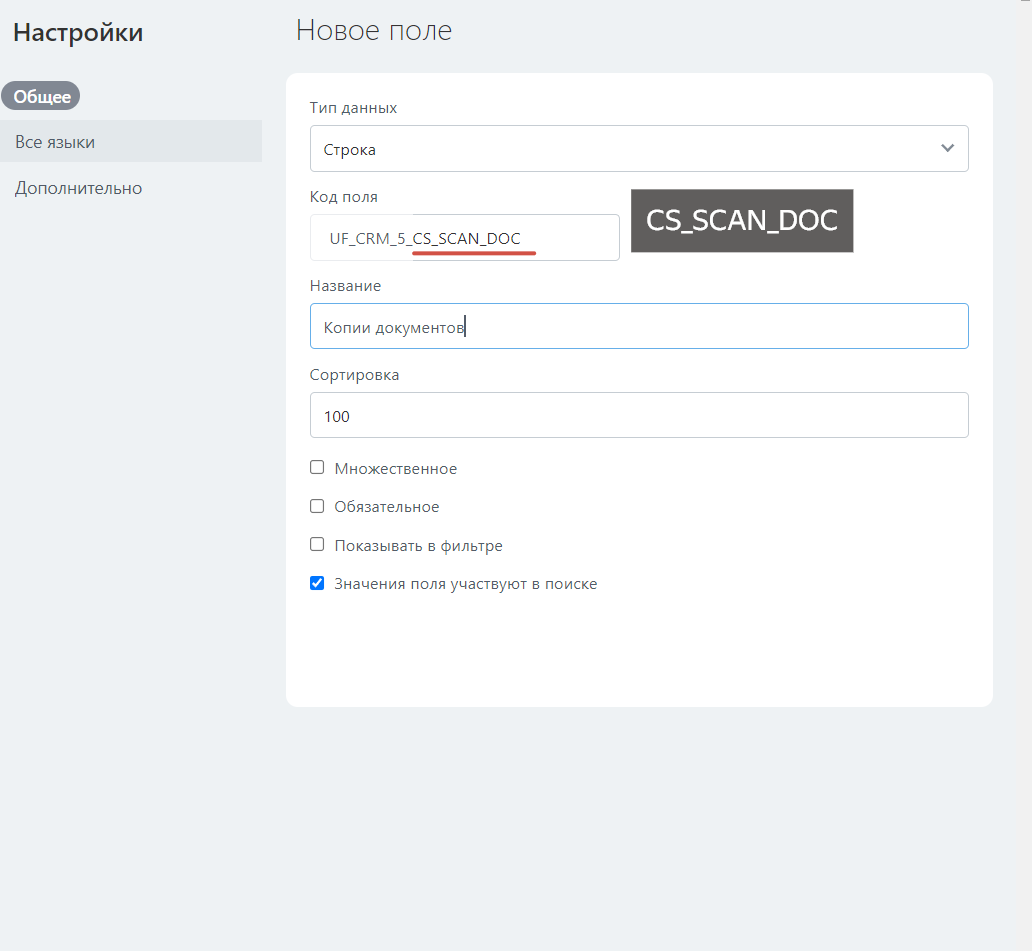Select the Общее settings tab

tap(41, 97)
